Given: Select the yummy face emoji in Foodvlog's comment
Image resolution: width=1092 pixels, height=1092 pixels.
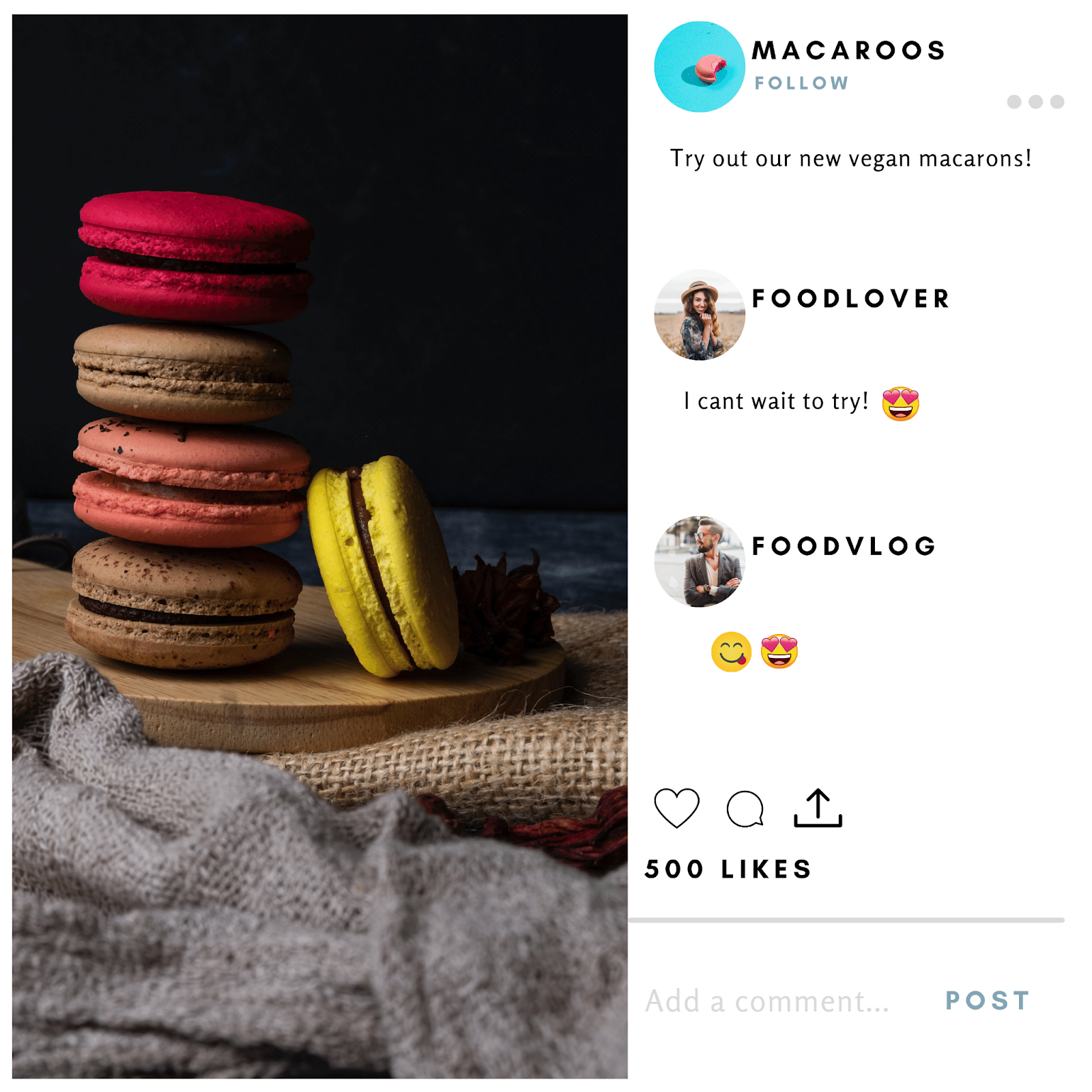Looking at the screenshot, I should coord(731,652).
